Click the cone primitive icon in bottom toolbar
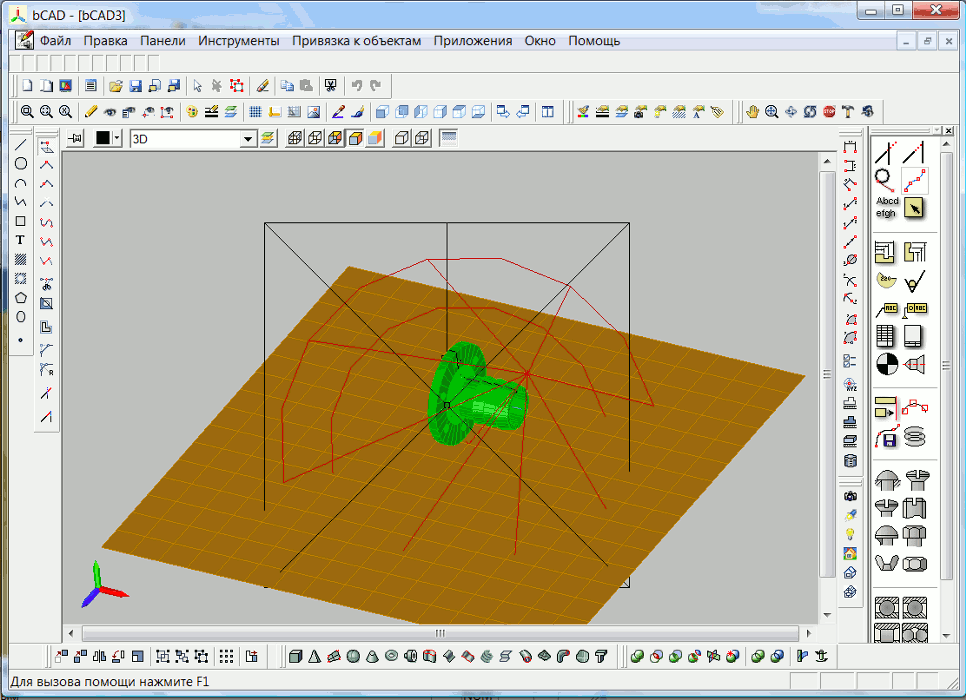This screenshot has width=966, height=700. coord(372,657)
